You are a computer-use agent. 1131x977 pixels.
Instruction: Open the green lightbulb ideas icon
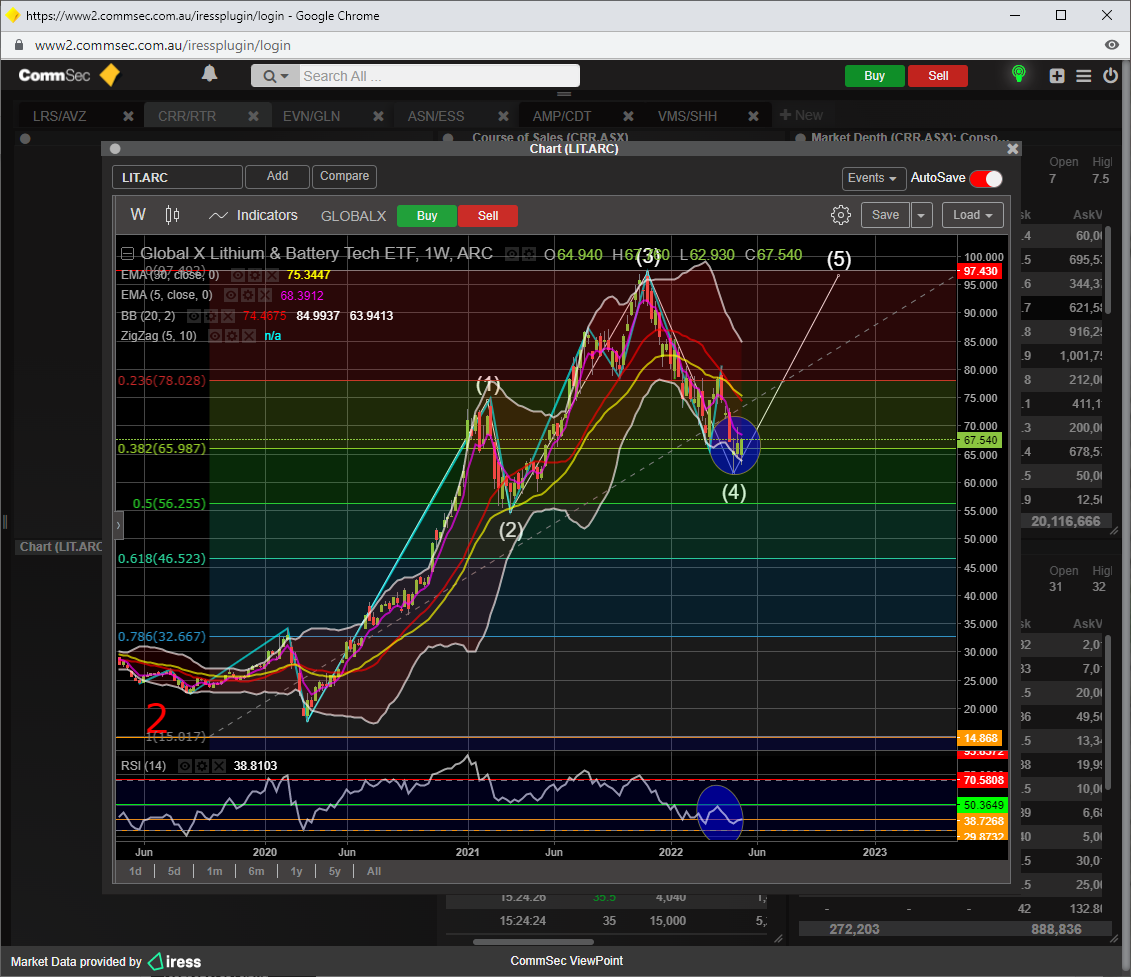tap(1018, 74)
